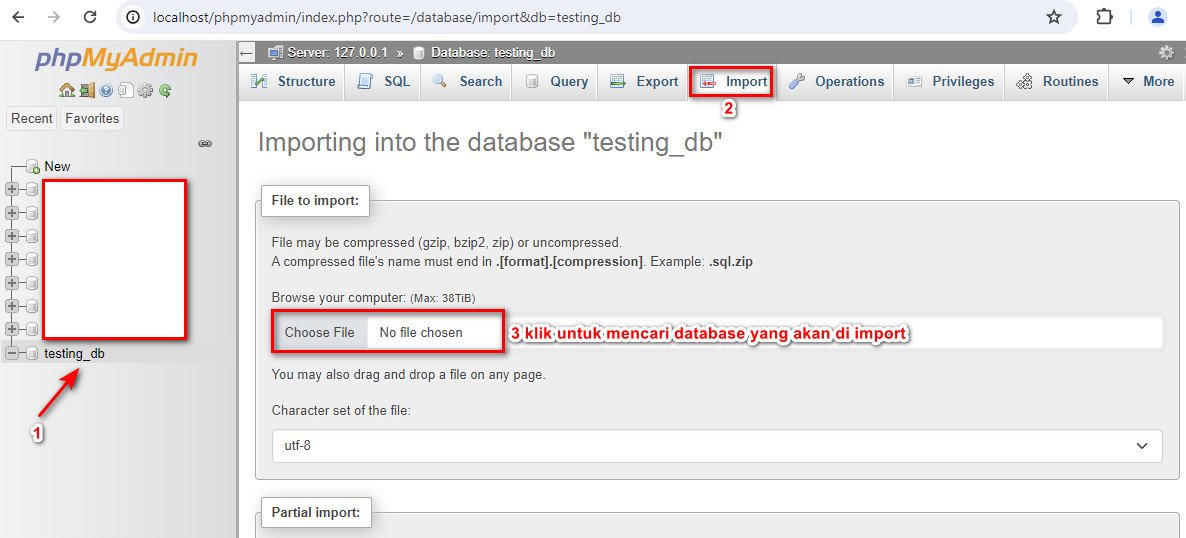Open the More tab dropdown
The width and height of the screenshot is (1186, 538).
(1147, 82)
